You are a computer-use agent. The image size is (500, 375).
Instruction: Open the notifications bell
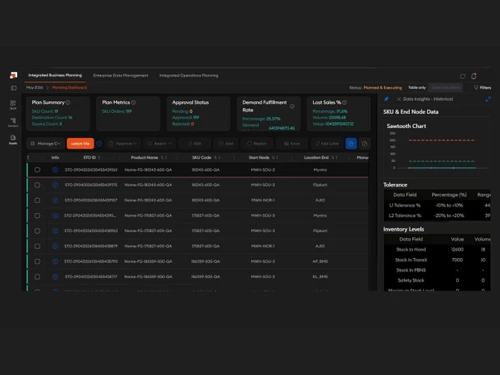coord(474,76)
